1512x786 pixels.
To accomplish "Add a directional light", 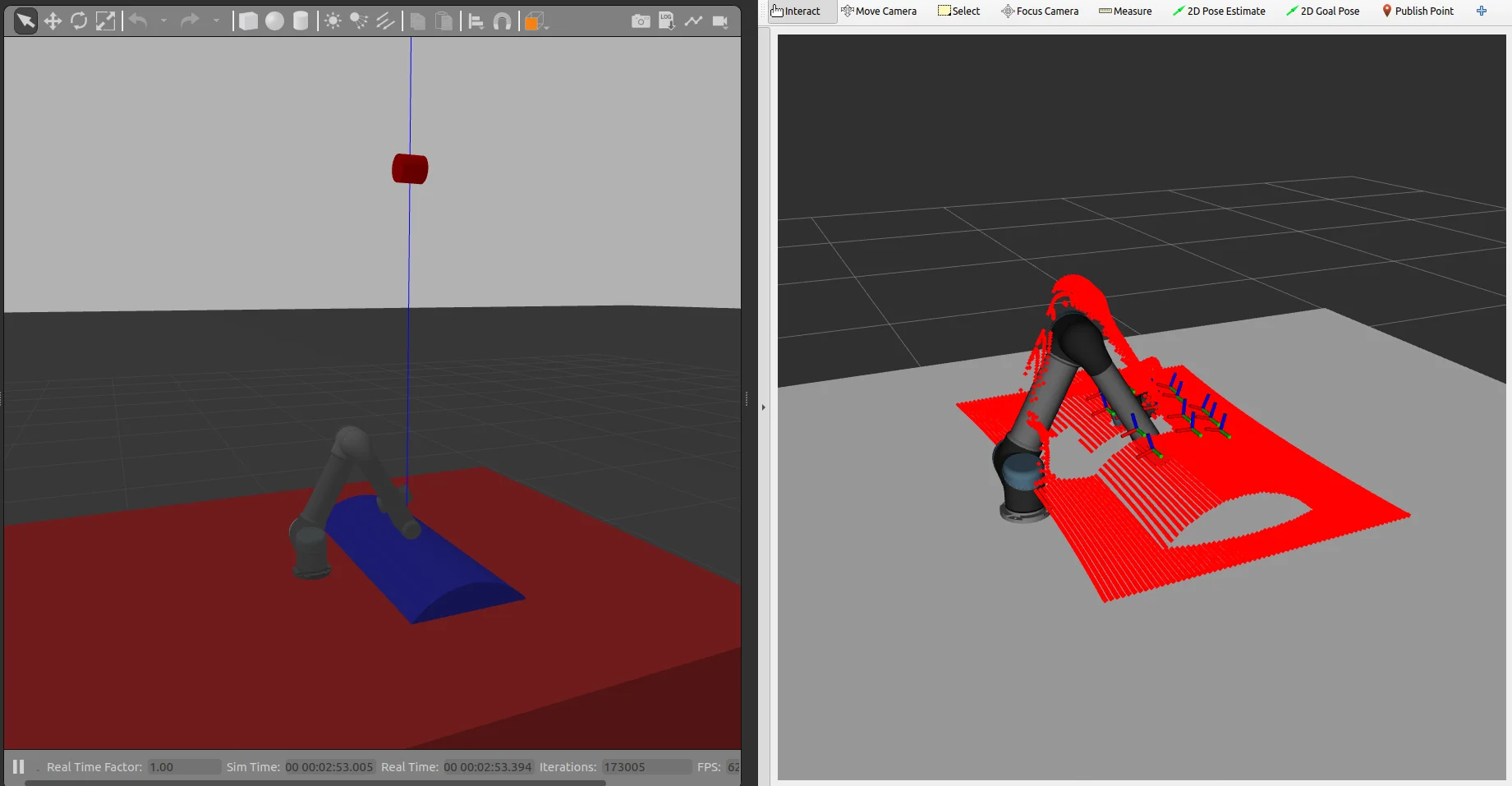I will 386,21.
